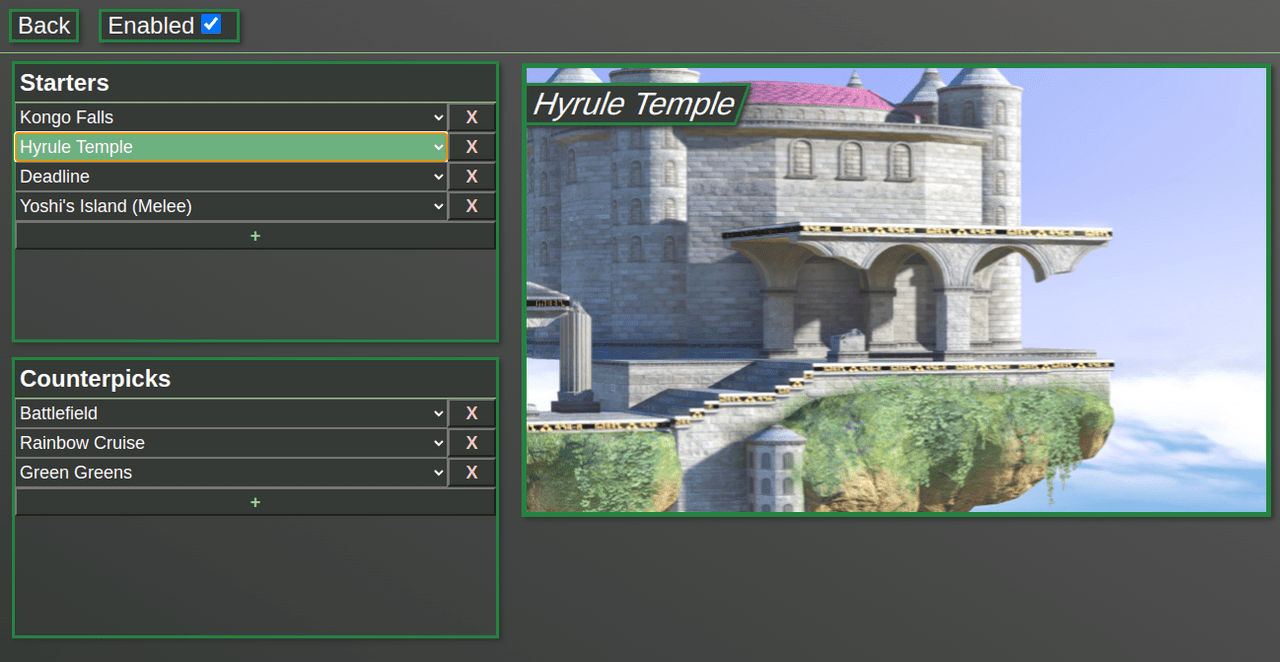
Task: Go back with the Back button
Action: click(x=44, y=26)
